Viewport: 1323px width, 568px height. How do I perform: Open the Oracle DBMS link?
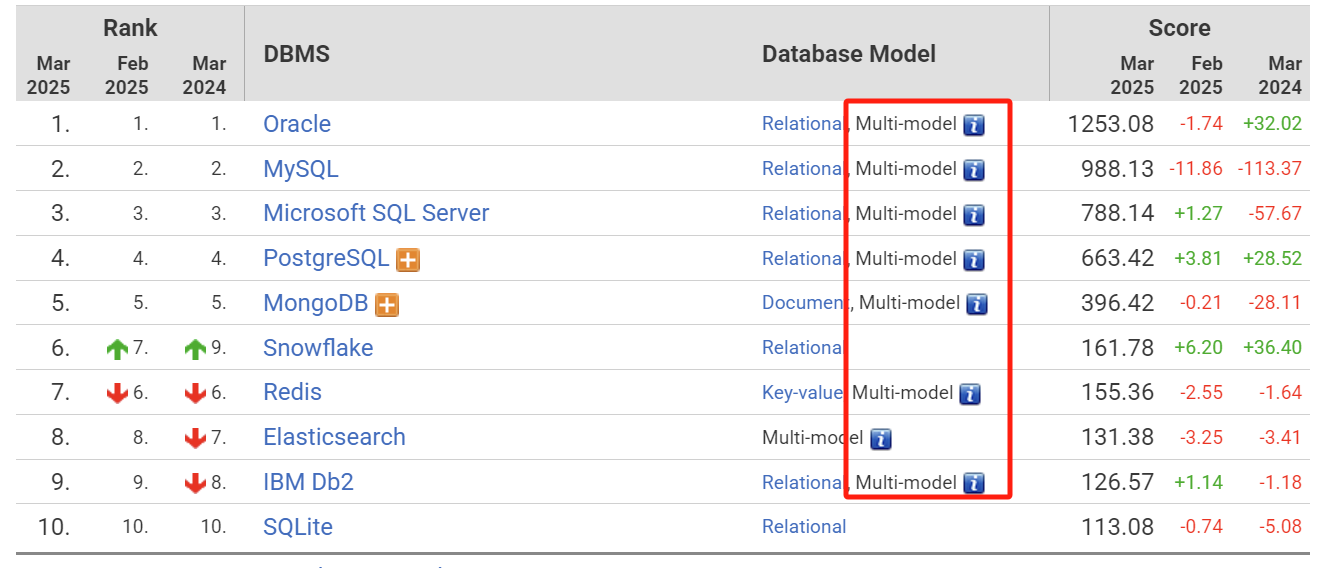(297, 124)
